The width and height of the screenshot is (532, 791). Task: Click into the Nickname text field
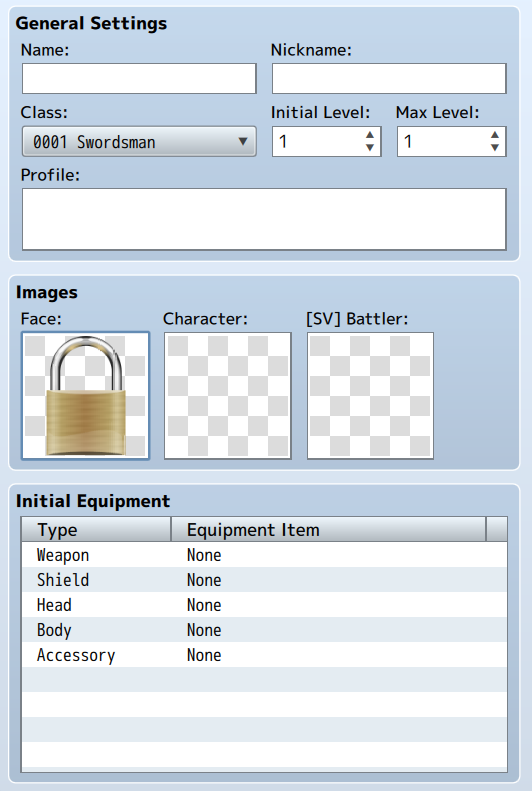pos(389,78)
